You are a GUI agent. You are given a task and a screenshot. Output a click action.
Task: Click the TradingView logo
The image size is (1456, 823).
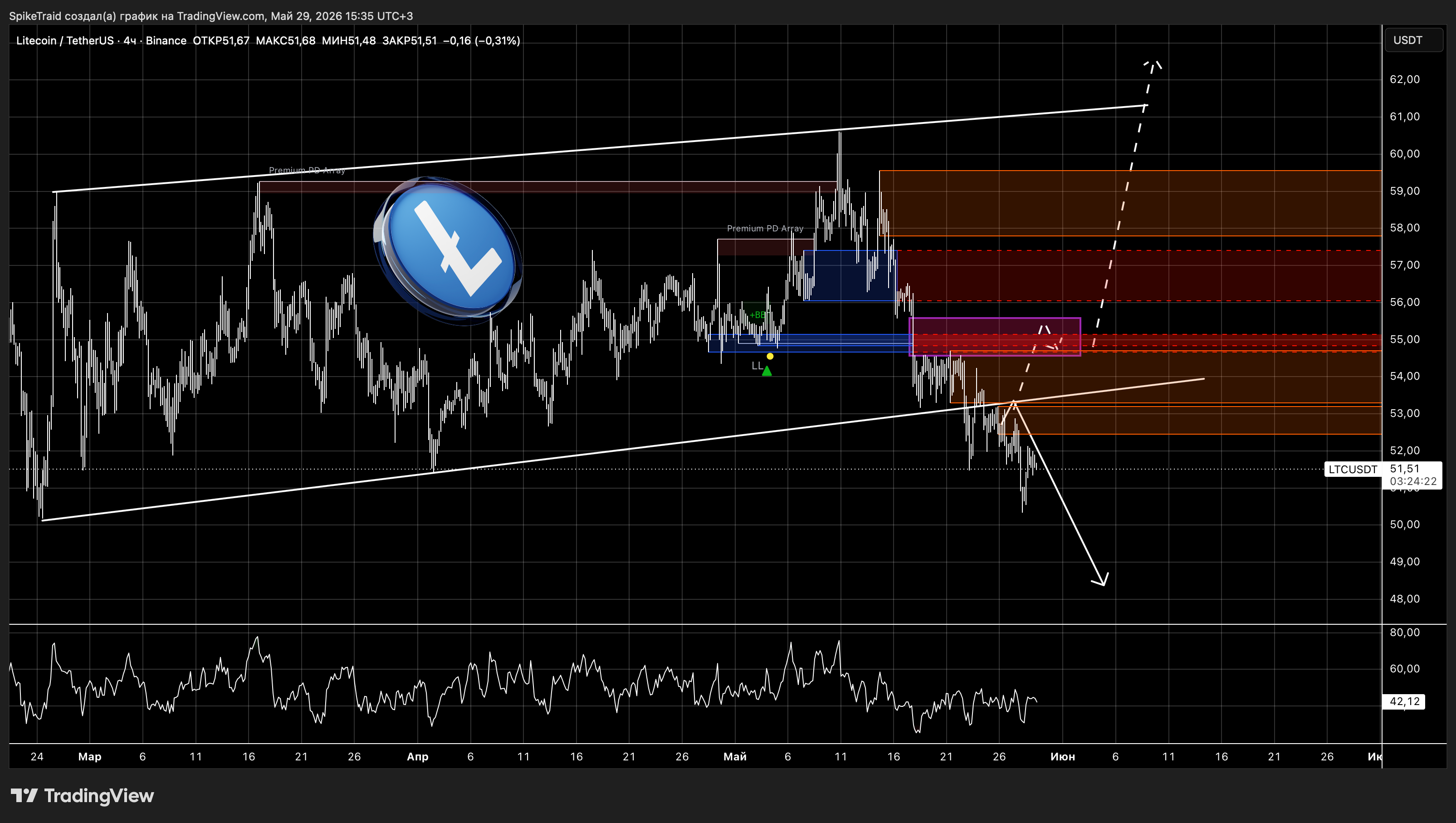83,795
